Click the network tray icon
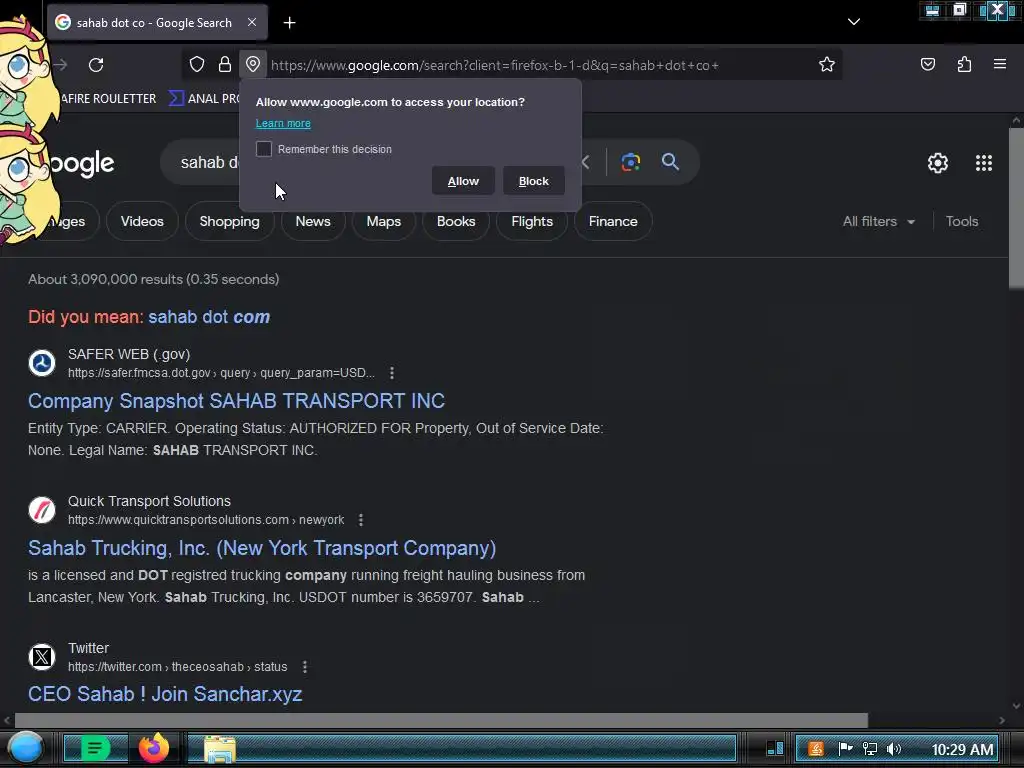Screen dimensions: 1024x768 [869, 749]
